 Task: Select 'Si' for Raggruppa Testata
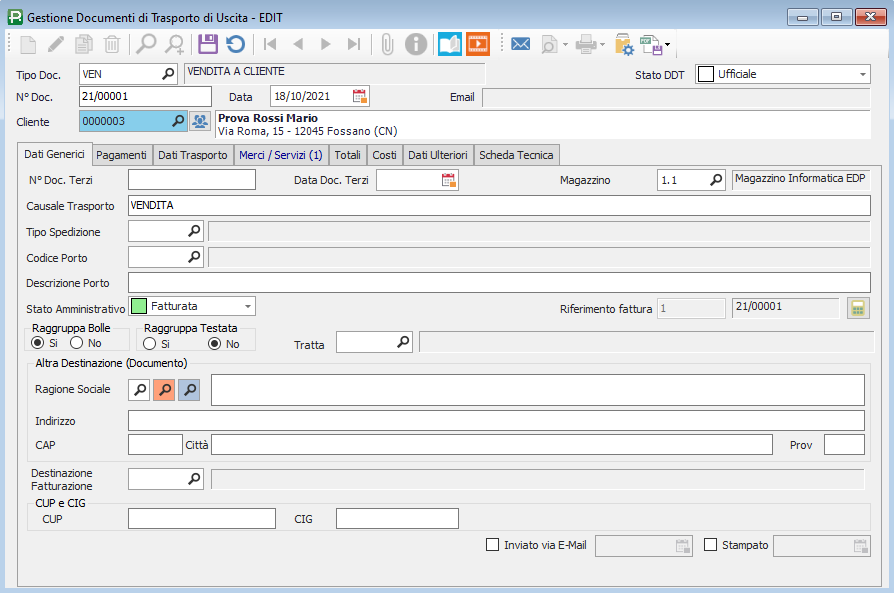tap(150, 343)
